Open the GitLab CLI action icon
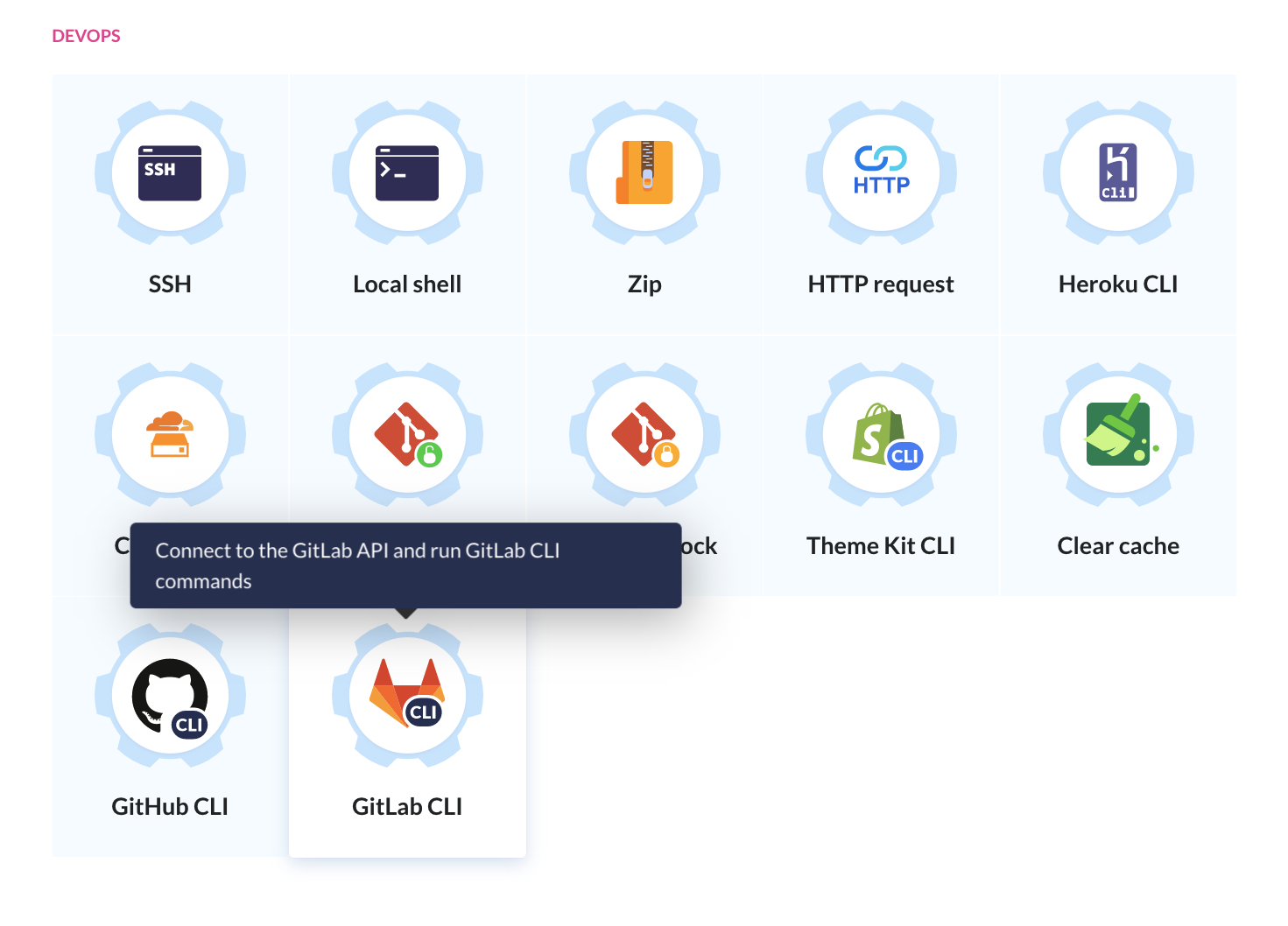This screenshot has height=926, width=1288. click(407, 695)
